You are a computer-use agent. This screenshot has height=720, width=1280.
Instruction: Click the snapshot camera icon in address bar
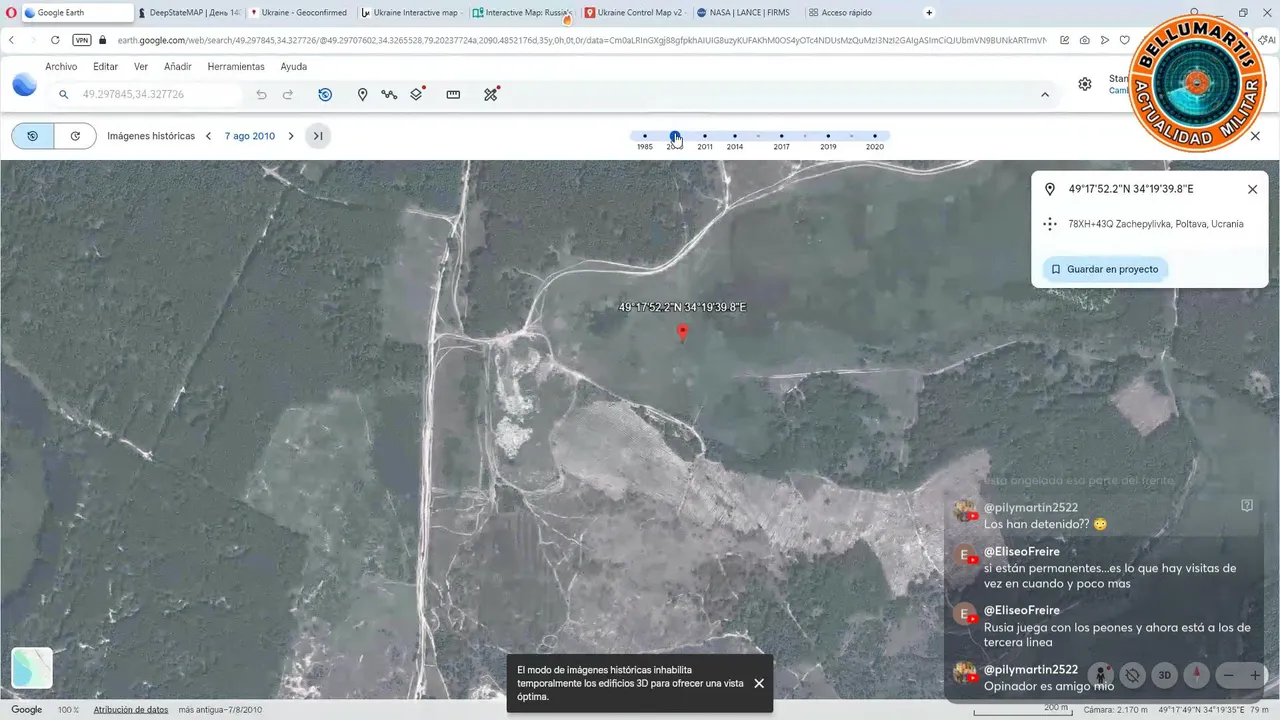(x=1085, y=40)
